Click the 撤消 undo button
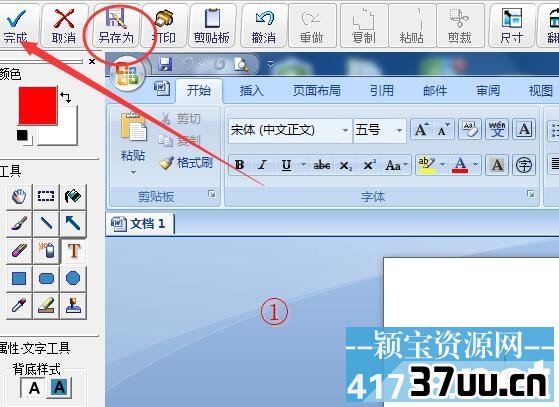 point(264,26)
